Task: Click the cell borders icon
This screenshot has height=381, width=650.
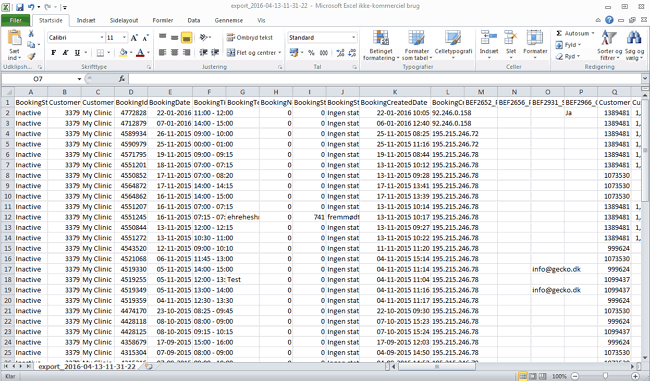Action: 100,53
